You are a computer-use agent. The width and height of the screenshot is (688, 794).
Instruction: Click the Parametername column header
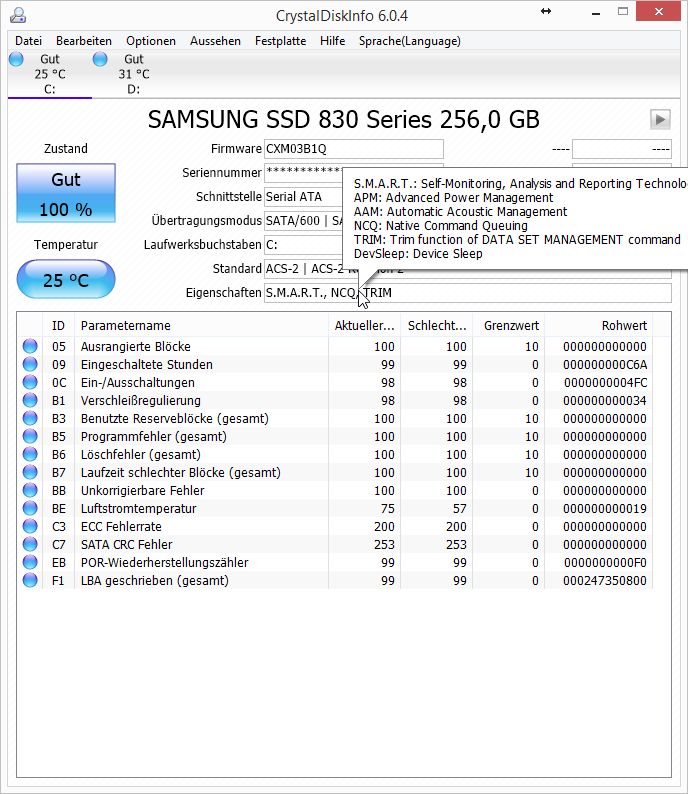pyautogui.click(x=201, y=326)
